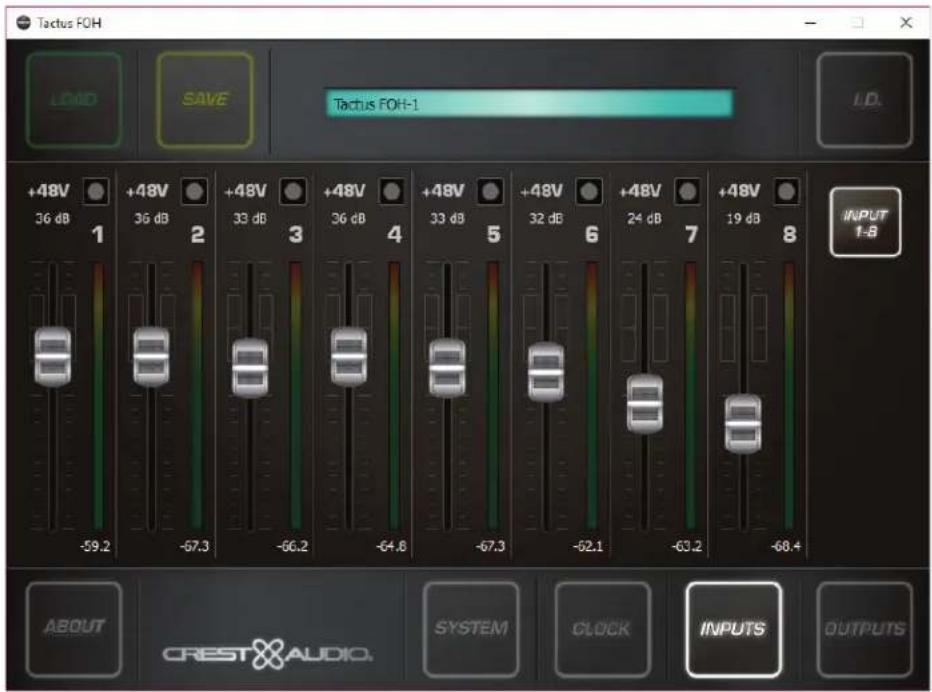The height and width of the screenshot is (692, 932).
Task: Switch to the INPUTS page
Action: coord(733,629)
